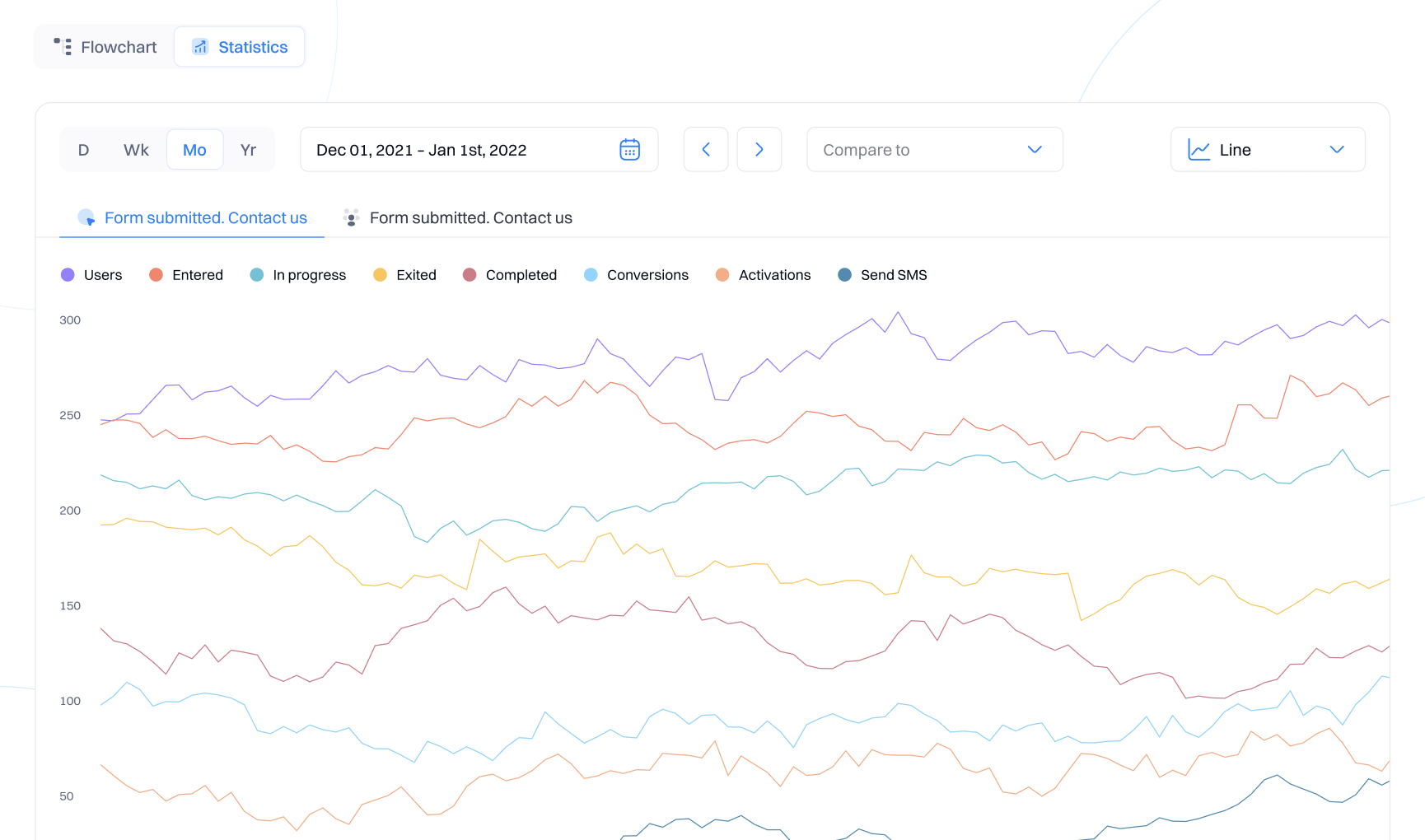1425x840 pixels.
Task: Expand the Line dropdown chevron
Action: tap(1337, 150)
